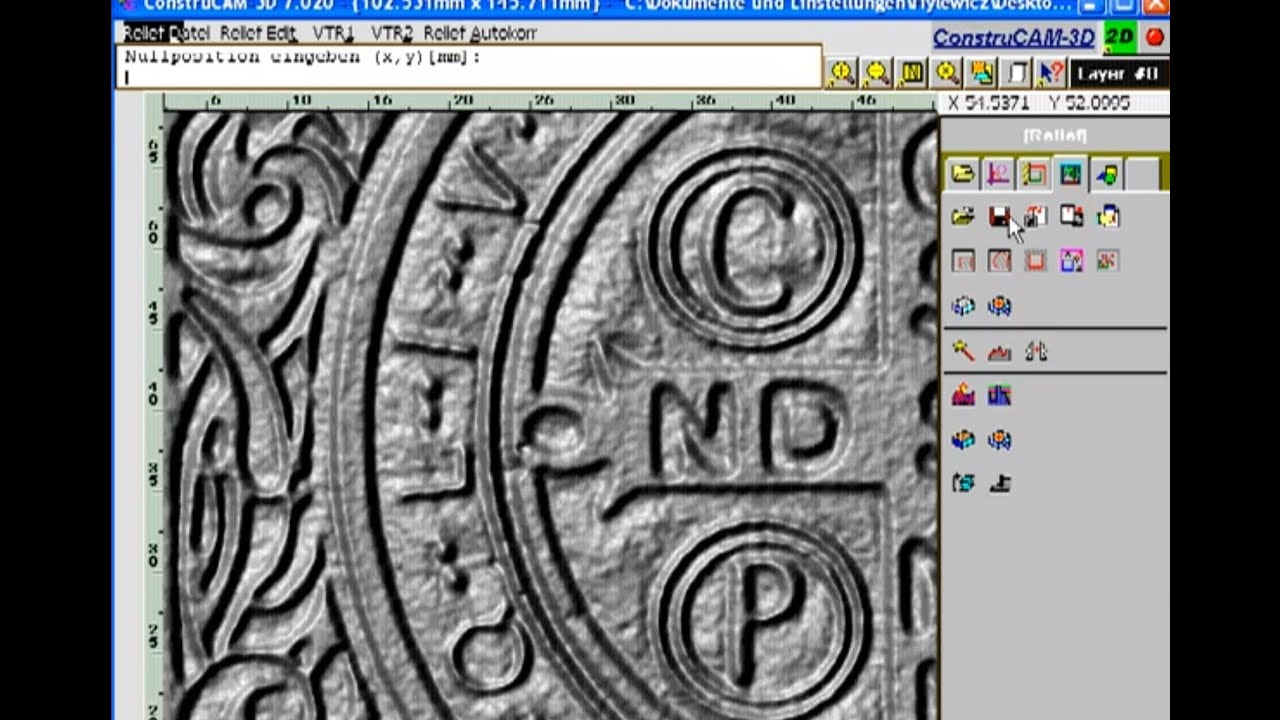1280x720 pixels.
Task: Click the letter C circle on relief
Action: pyautogui.click(x=756, y=246)
